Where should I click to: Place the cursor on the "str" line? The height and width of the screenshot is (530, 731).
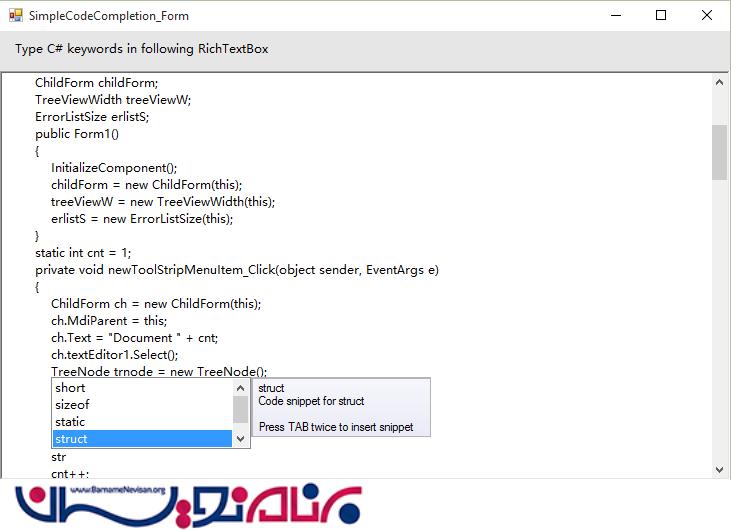tap(59, 457)
